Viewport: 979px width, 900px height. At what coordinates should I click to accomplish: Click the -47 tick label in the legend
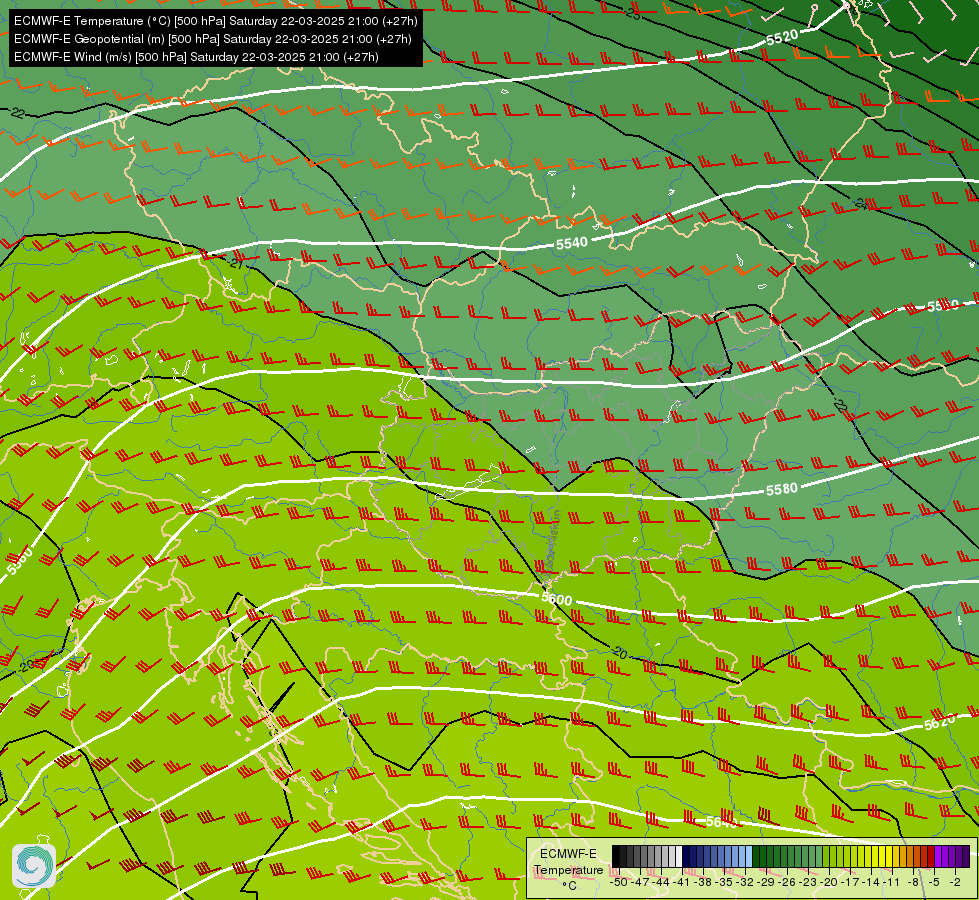641,882
